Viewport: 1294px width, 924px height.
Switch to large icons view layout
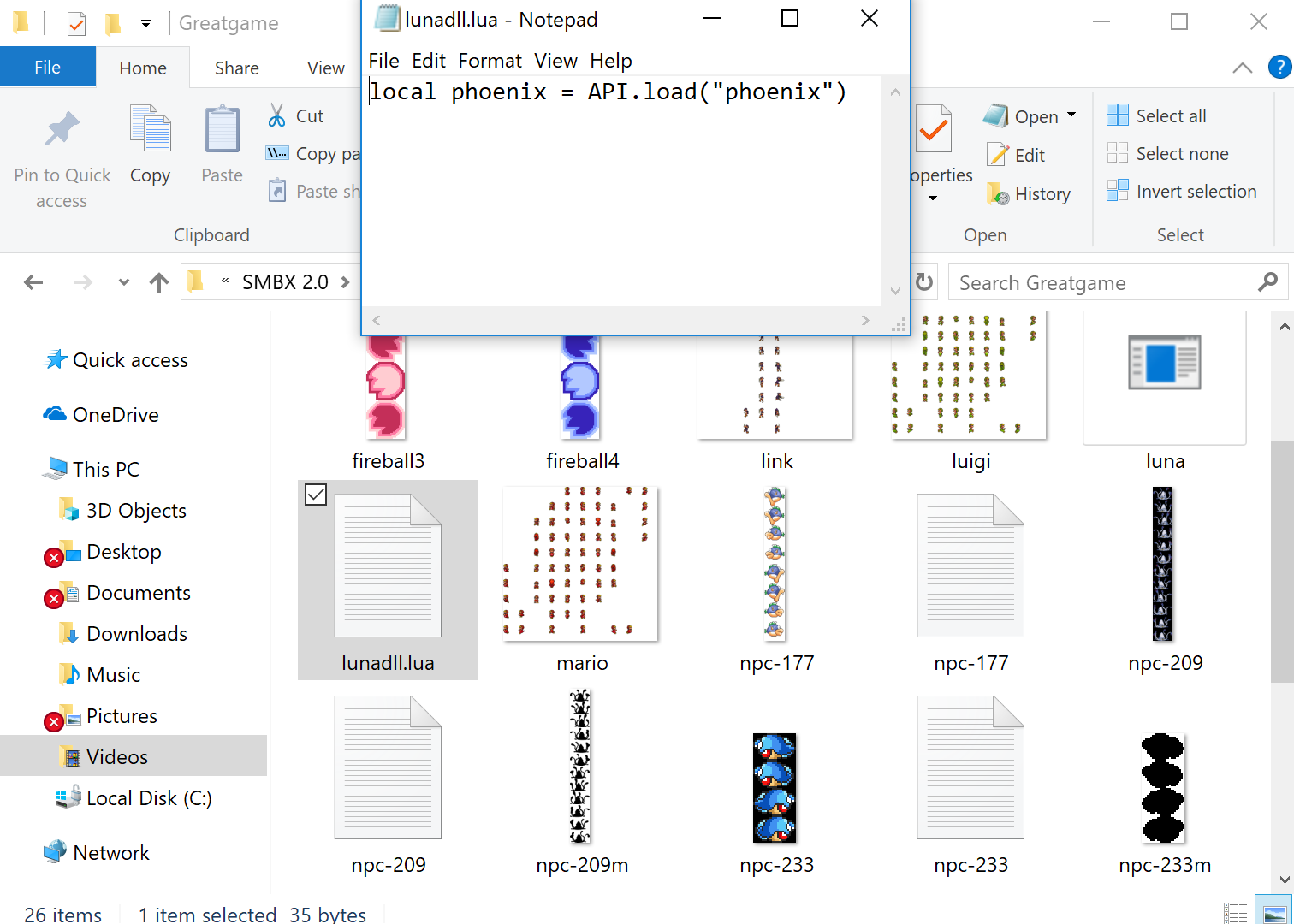pos(1273,911)
